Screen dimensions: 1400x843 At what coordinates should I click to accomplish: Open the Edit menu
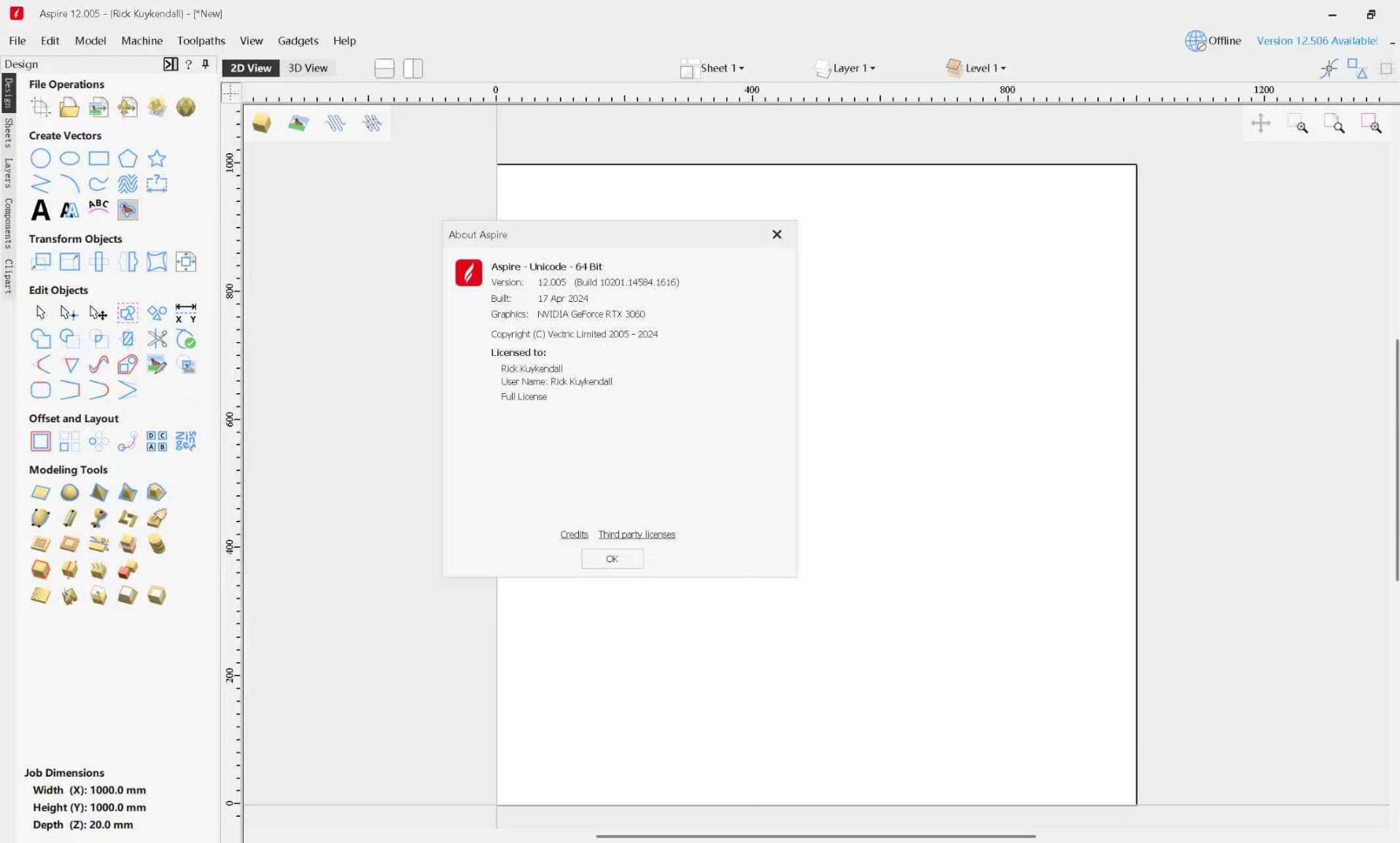[50, 41]
